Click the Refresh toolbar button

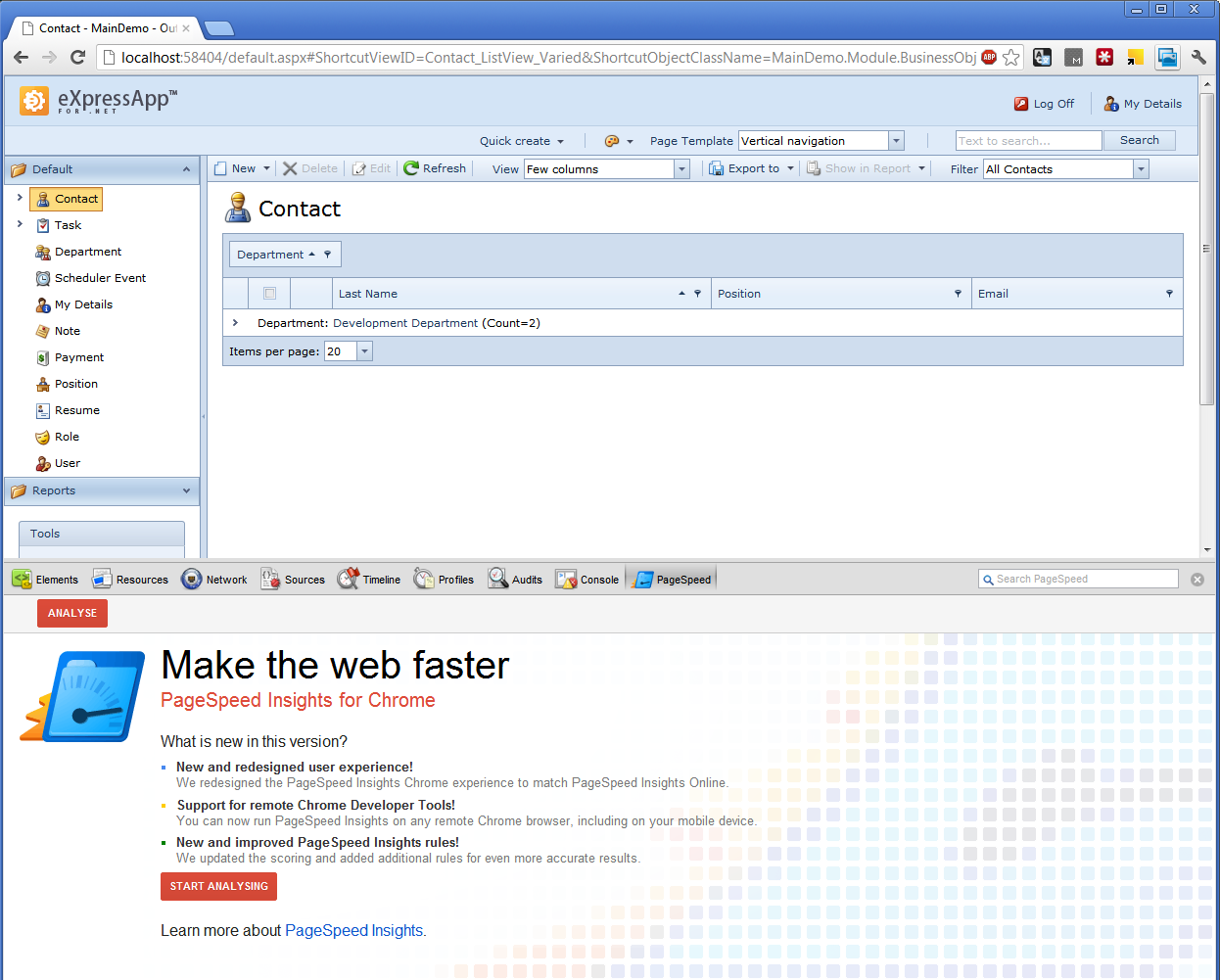435,168
